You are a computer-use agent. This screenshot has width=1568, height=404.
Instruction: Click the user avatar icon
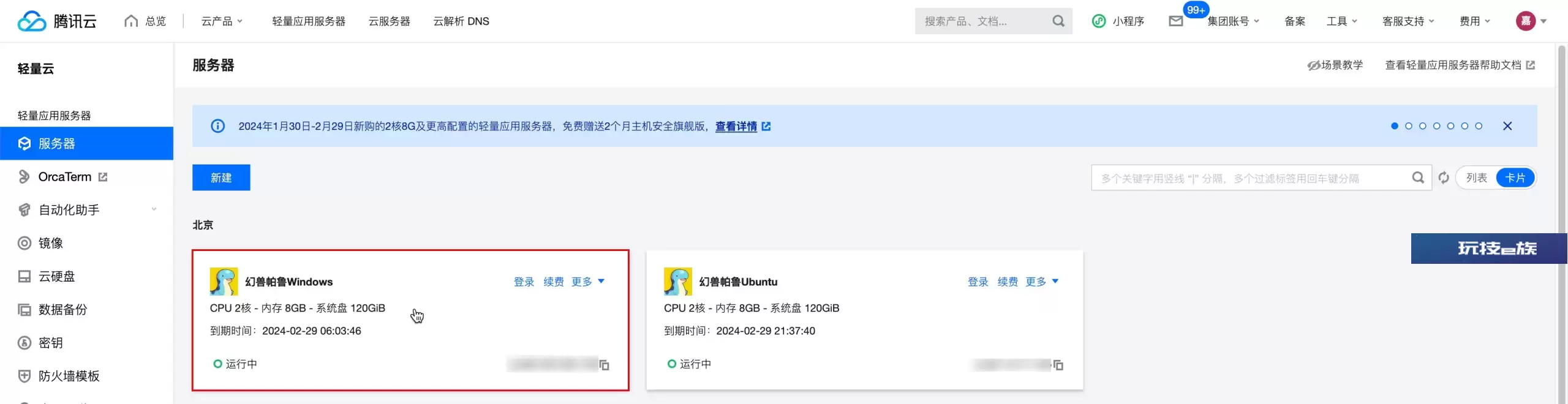tap(1525, 21)
